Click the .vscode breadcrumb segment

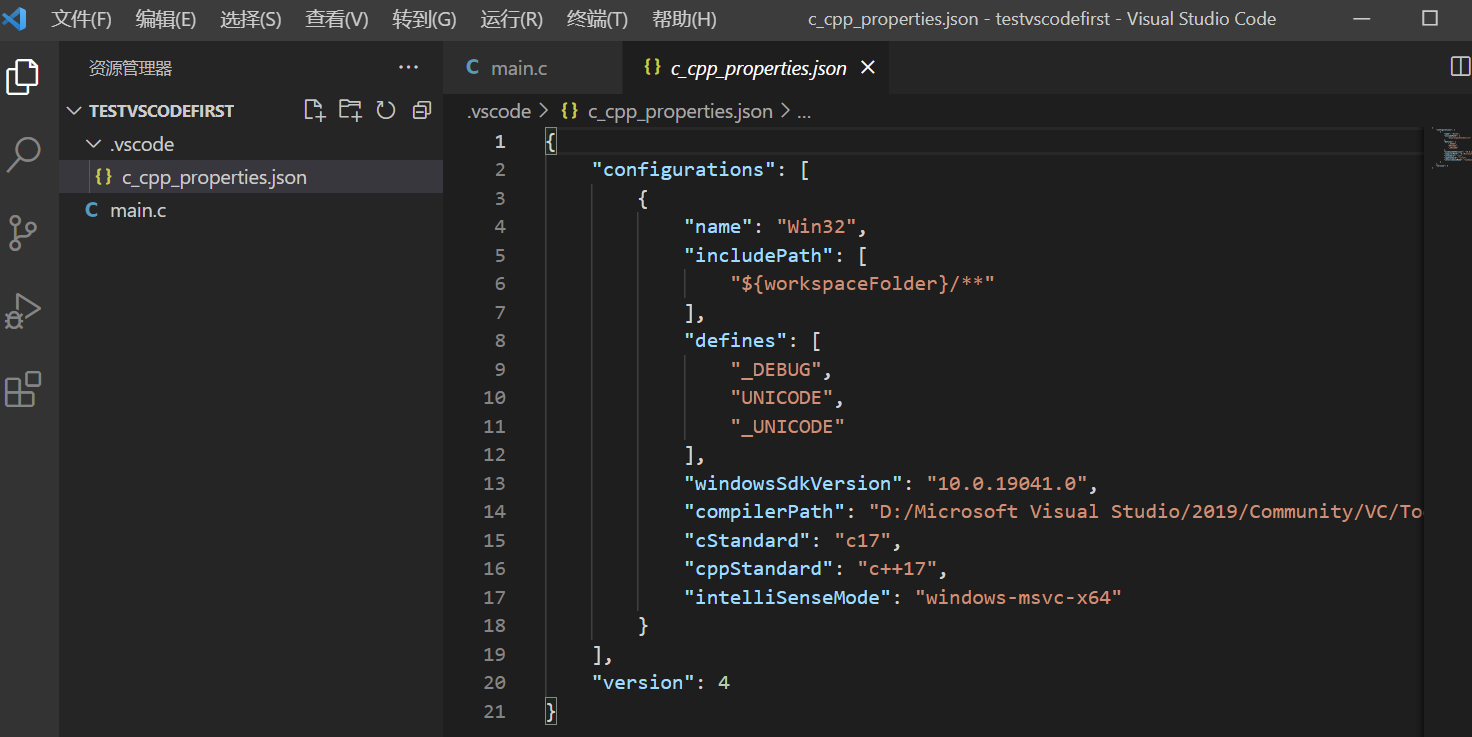click(x=499, y=111)
